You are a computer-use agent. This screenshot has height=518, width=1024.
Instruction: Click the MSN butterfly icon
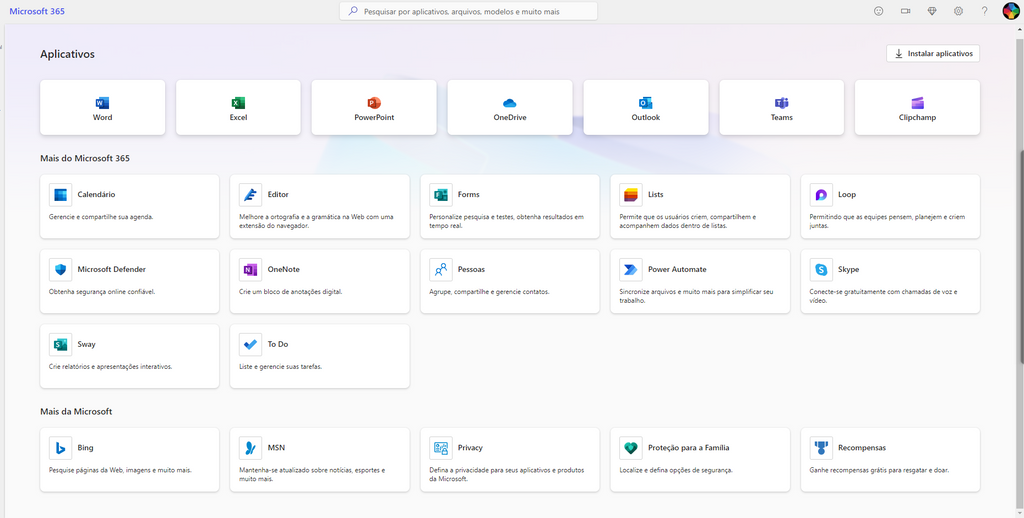coord(251,448)
